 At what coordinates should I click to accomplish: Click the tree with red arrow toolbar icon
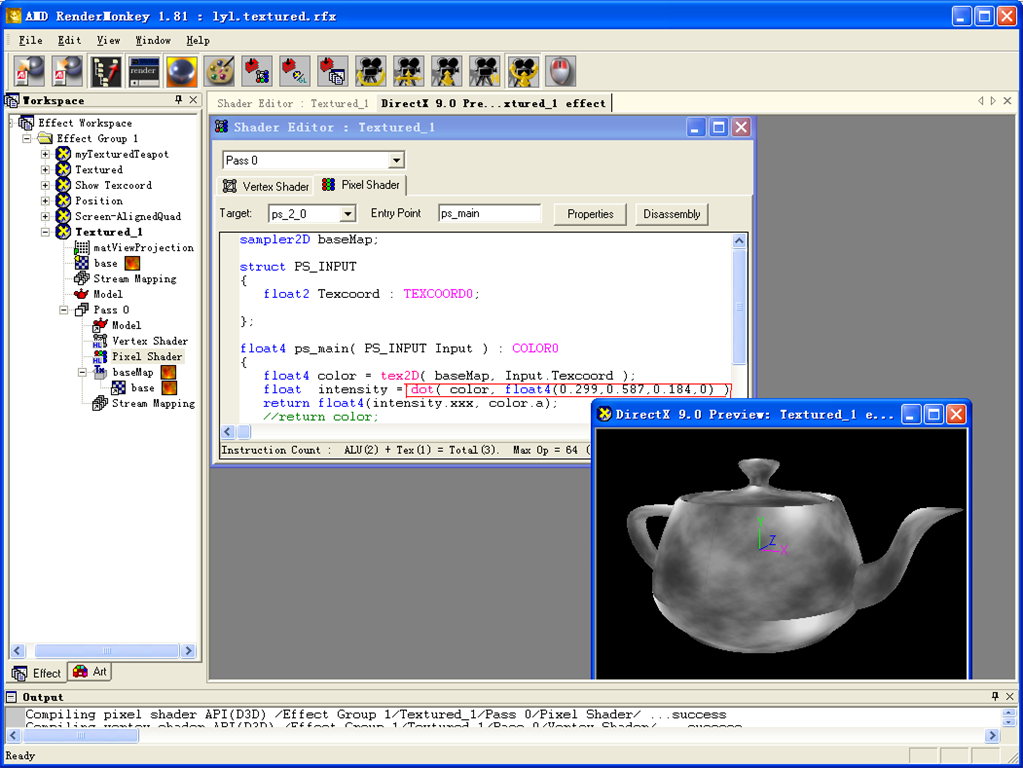click(x=106, y=71)
